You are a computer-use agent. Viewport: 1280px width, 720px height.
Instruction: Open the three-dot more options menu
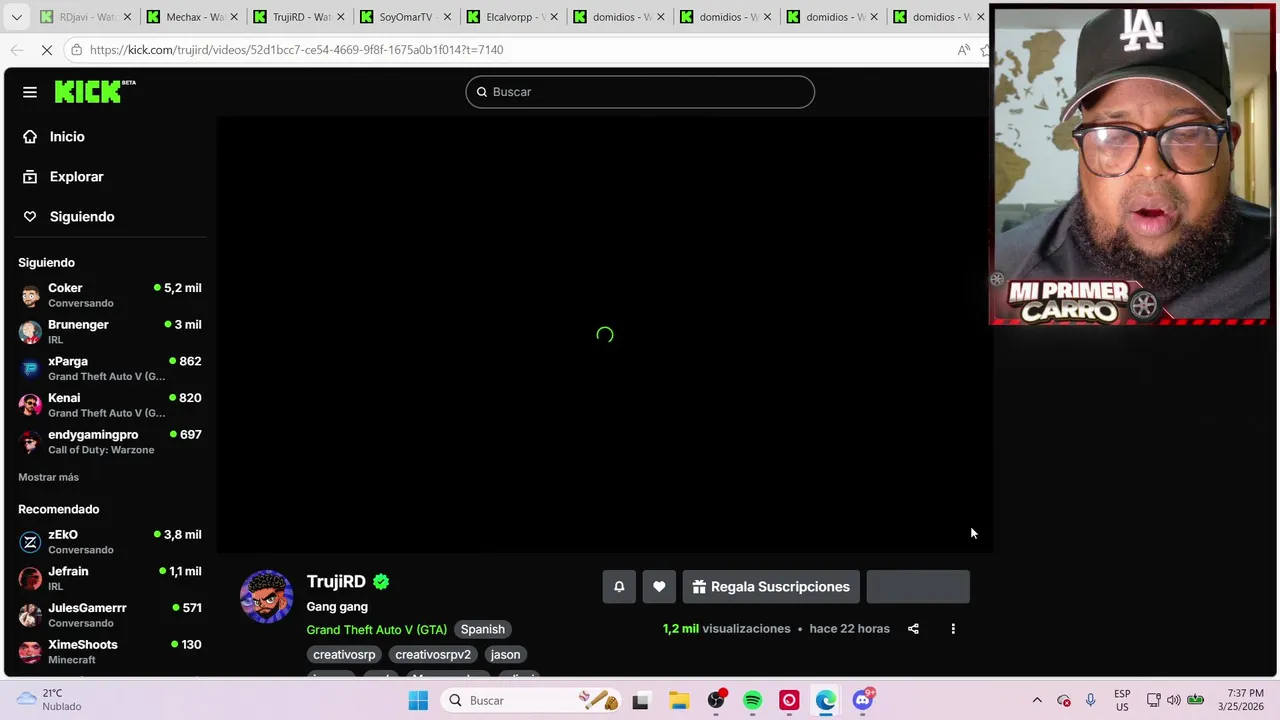953,629
